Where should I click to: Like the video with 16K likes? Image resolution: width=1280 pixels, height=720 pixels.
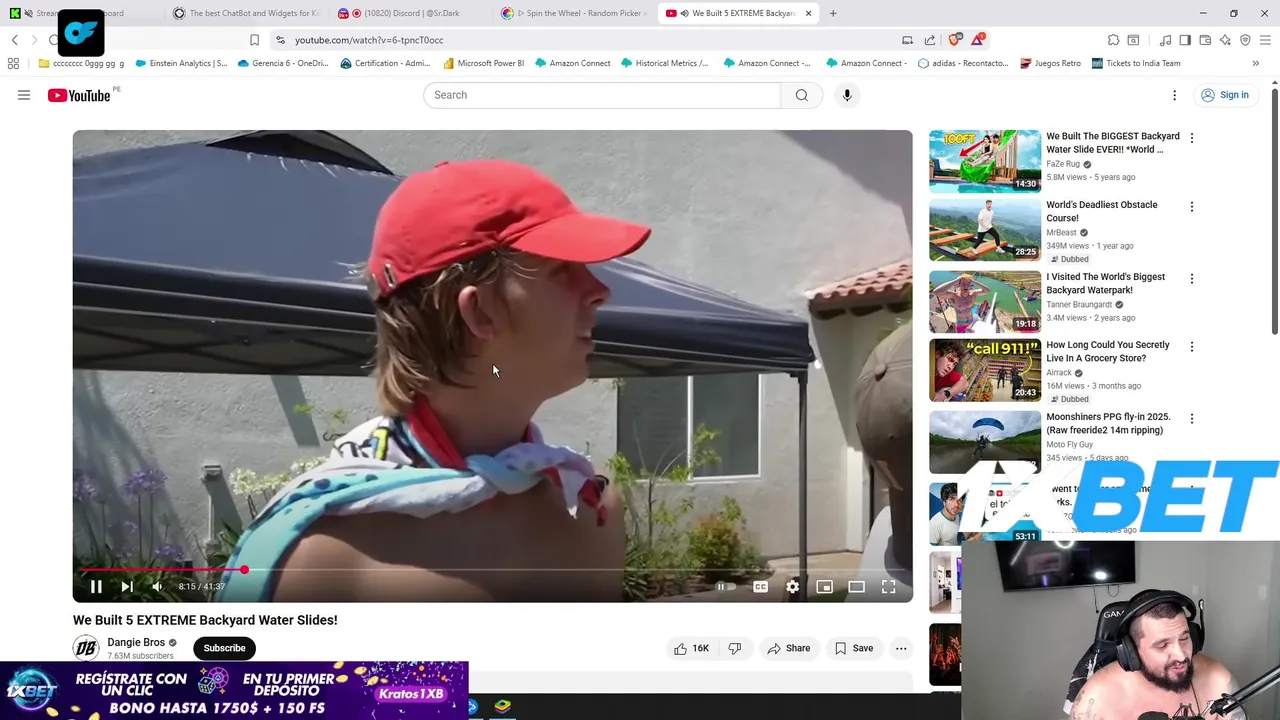(x=692, y=648)
